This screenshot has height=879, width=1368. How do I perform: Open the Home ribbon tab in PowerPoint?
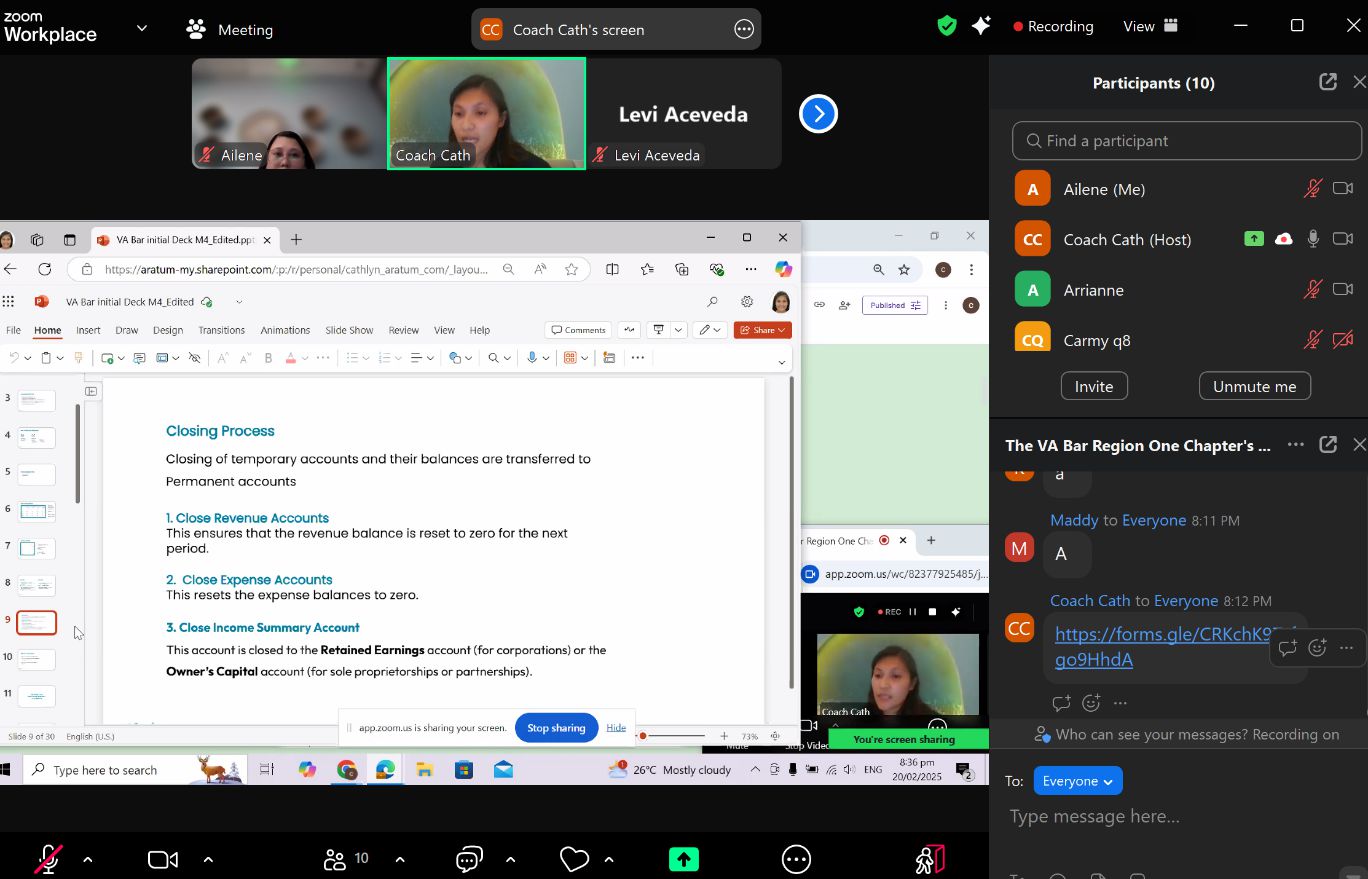click(x=47, y=330)
